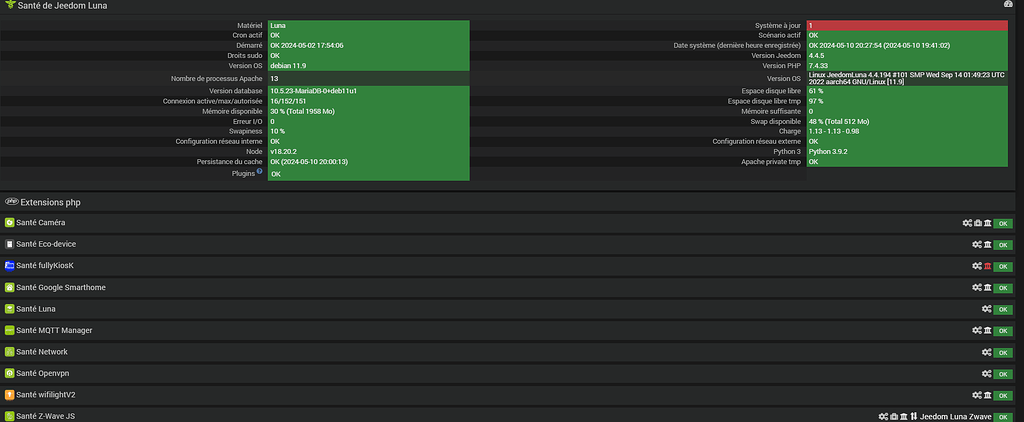Click the Espace disque libre 61 % cell
This screenshot has width=1024, height=422.
[906, 91]
